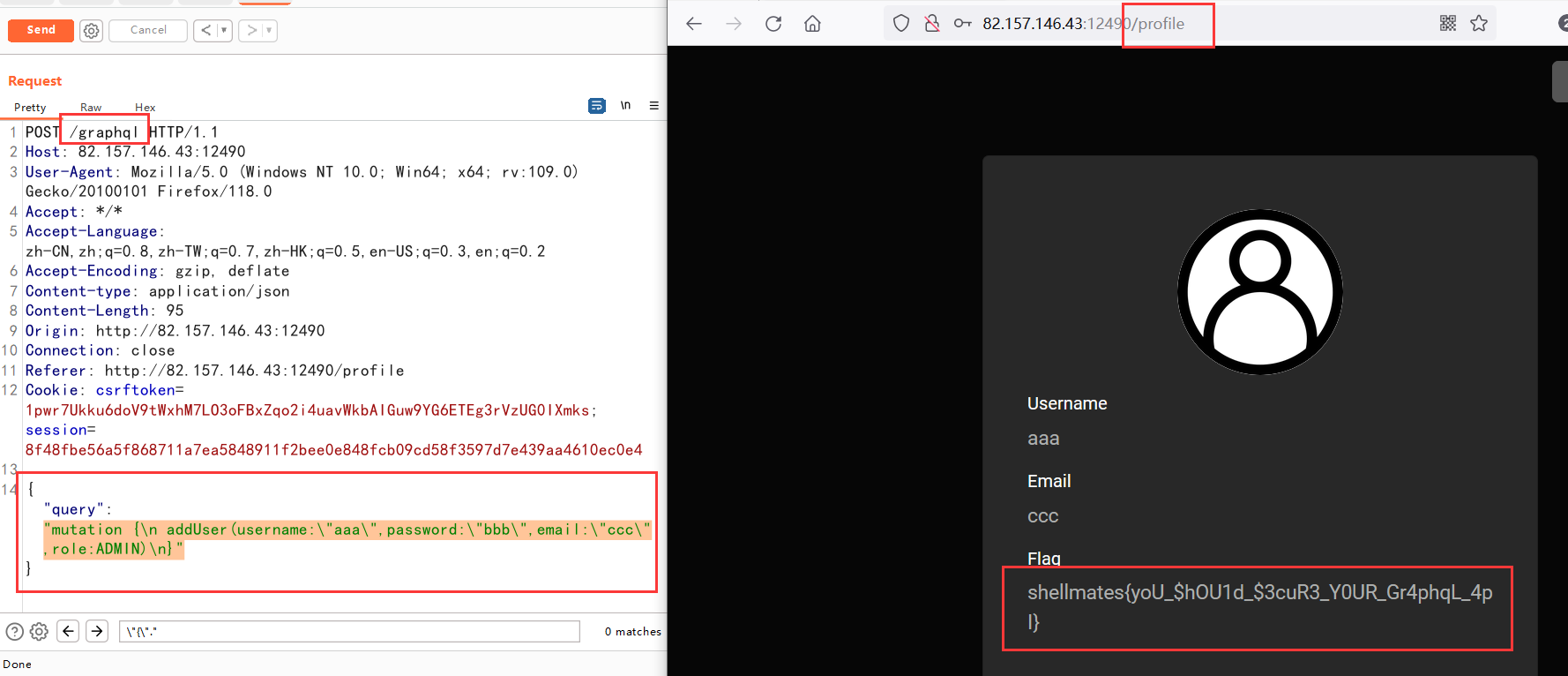Click the insecure connection padlock icon
This screenshot has height=676, width=1568.
pyautogui.click(x=931, y=24)
